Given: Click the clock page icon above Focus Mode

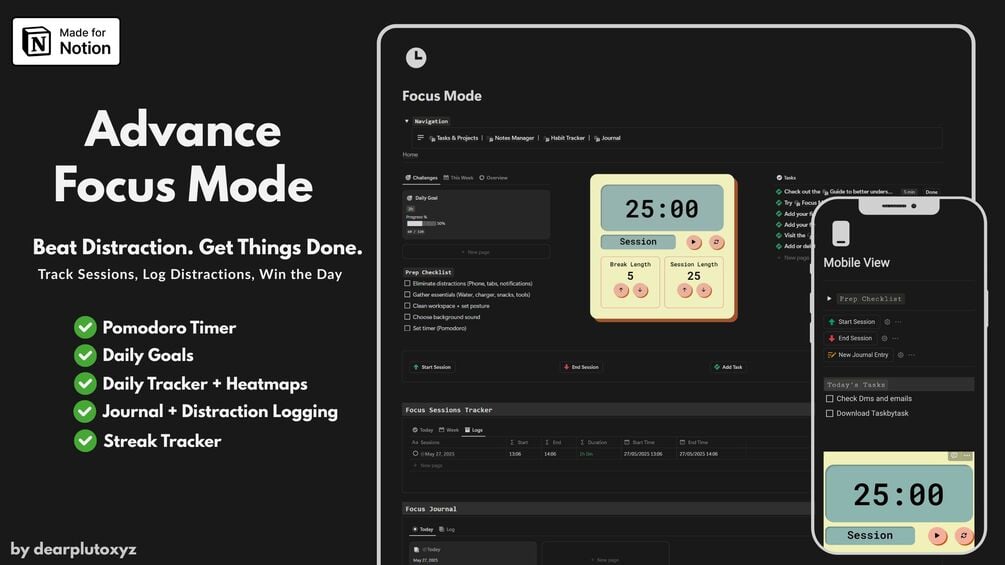Looking at the screenshot, I should 416,58.
